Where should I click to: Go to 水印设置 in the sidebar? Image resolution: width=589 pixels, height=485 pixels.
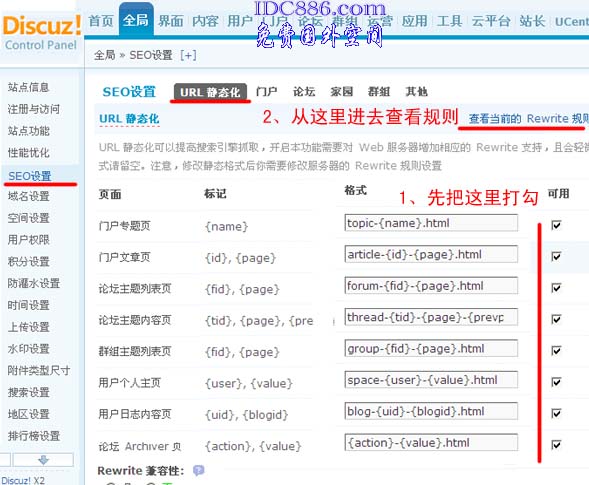[29, 349]
